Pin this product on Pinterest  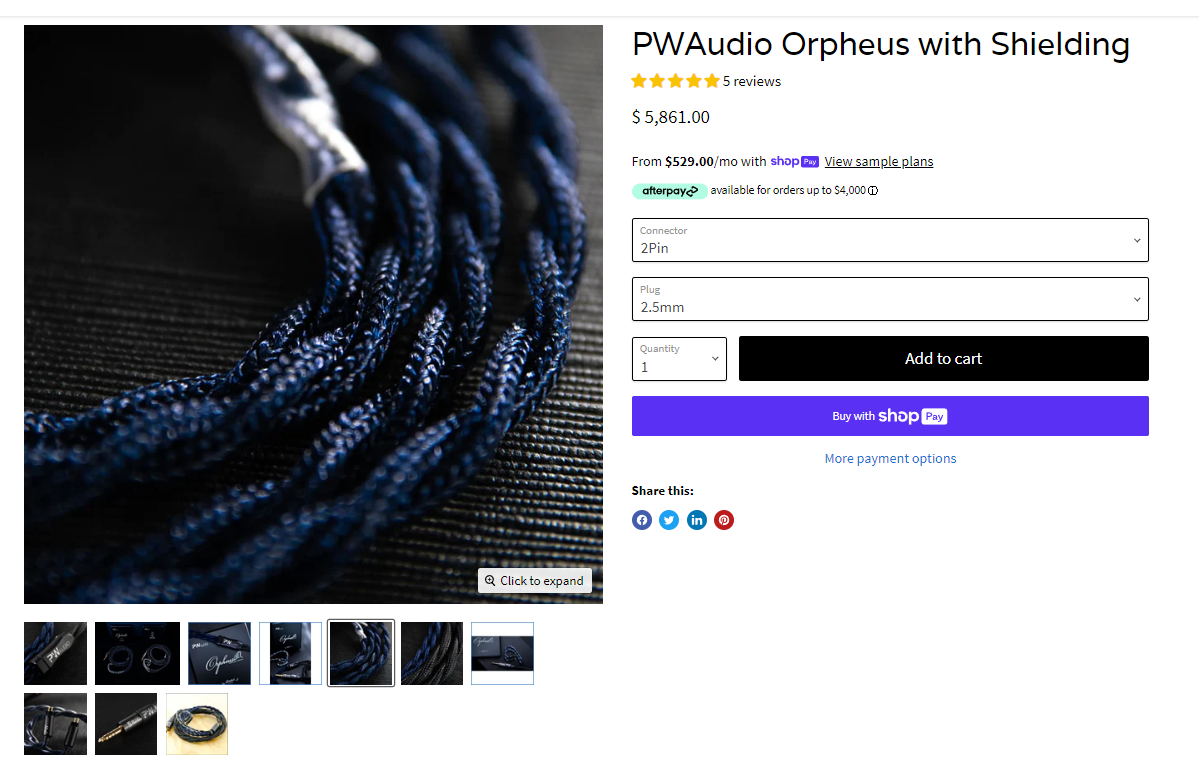pos(724,520)
